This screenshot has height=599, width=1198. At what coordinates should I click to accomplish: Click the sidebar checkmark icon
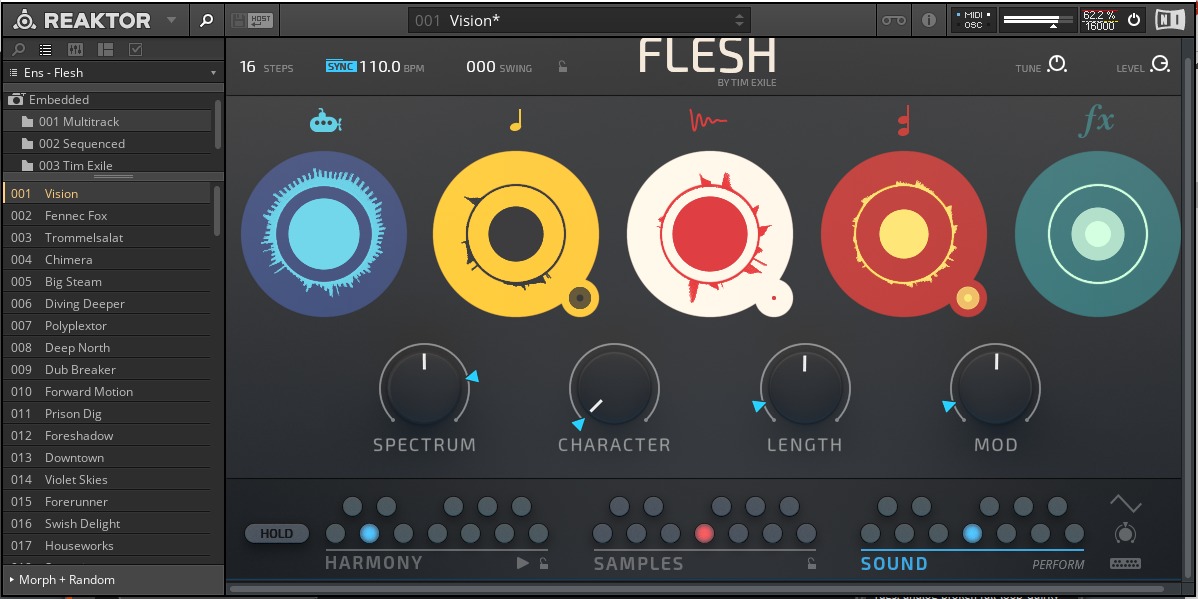pos(136,50)
